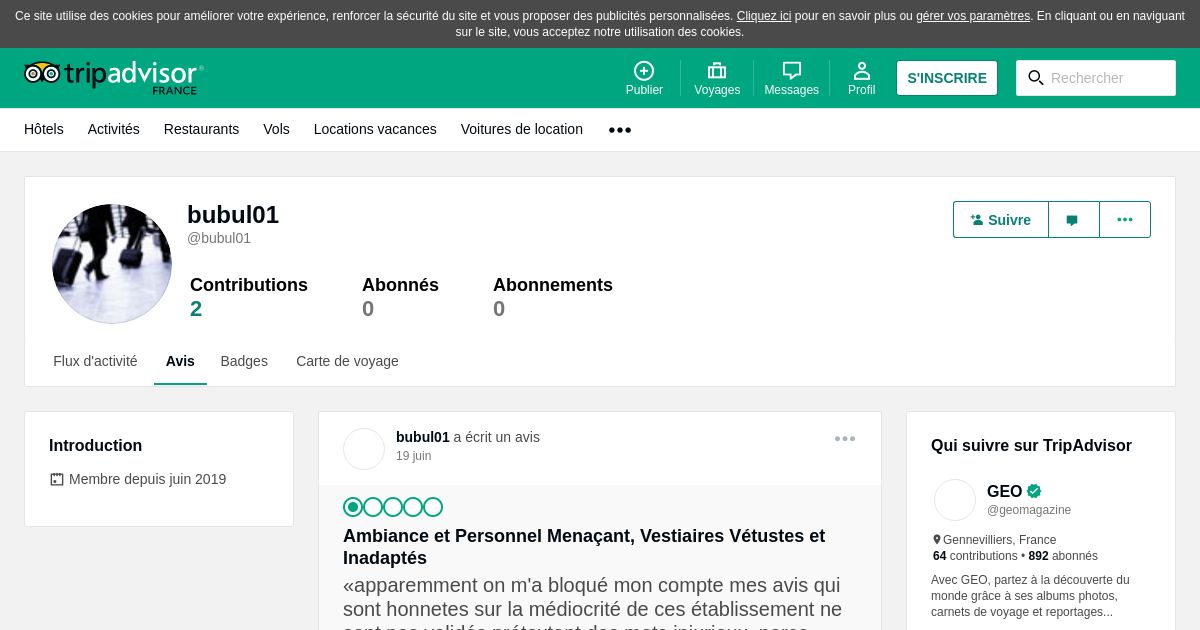Click the small avatar in the review header
The height and width of the screenshot is (630, 1200).
click(x=364, y=449)
